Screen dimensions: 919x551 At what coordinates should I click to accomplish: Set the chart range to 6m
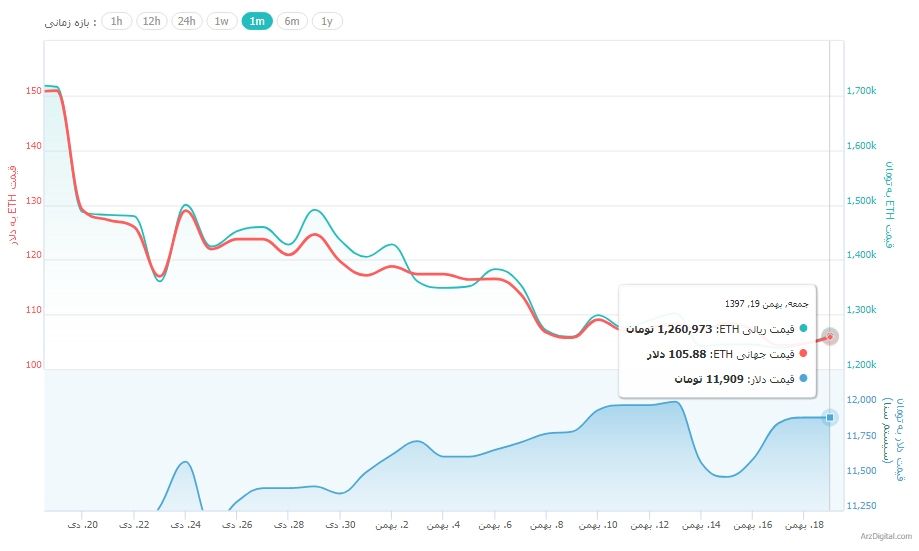coord(292,21)
